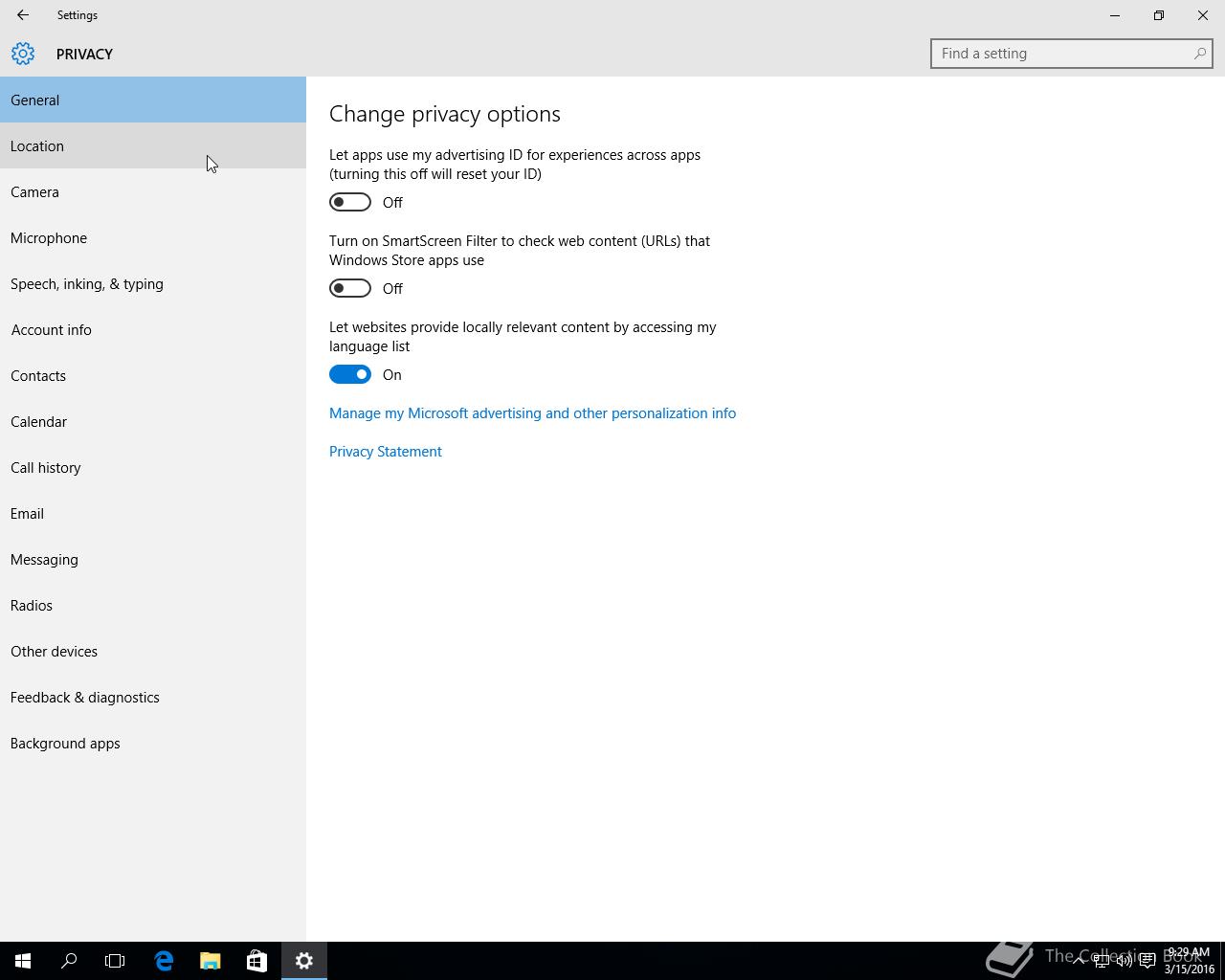
Task: Open Contacts privacy settings
Action: (153, 375)
